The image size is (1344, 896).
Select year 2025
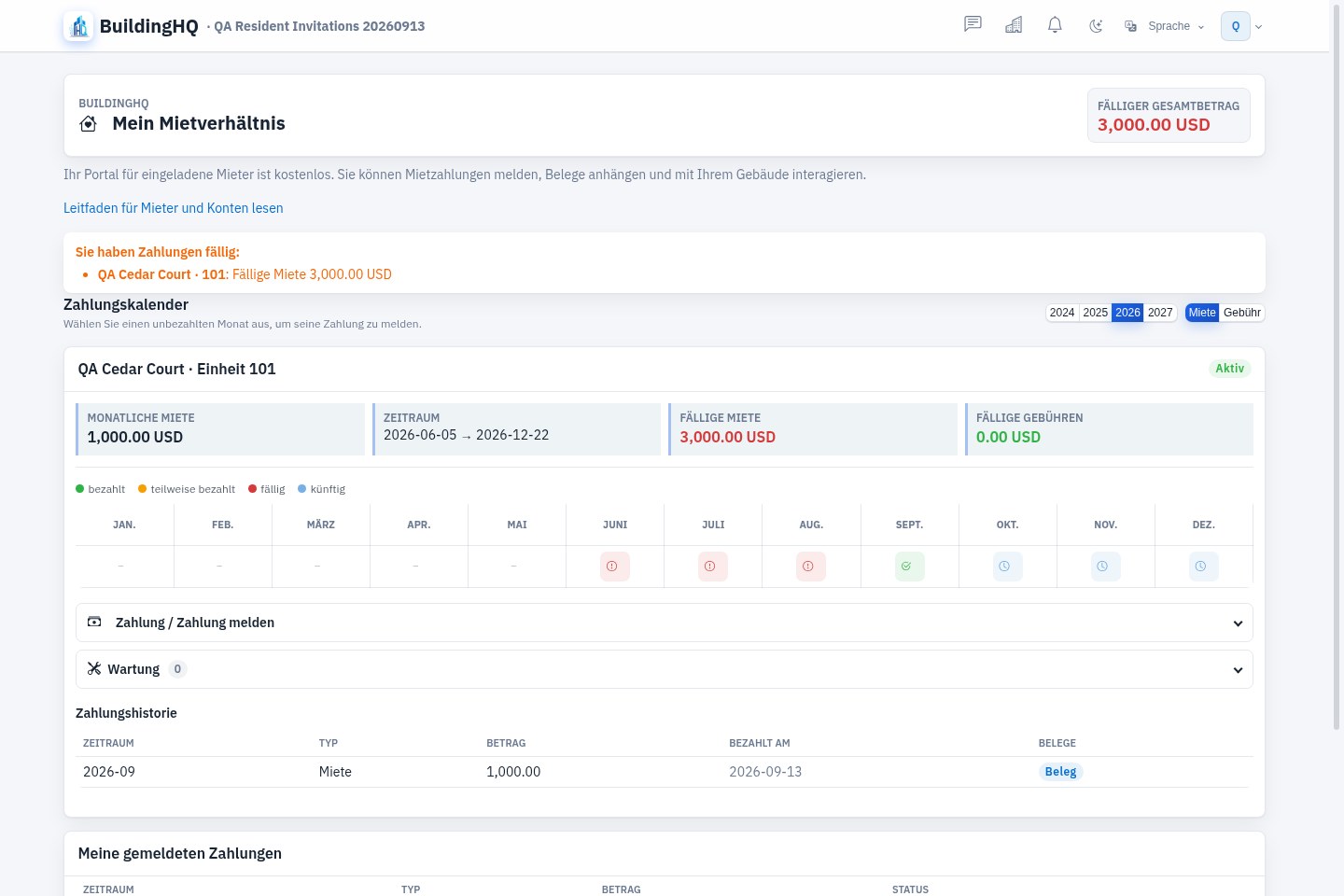tap(1095, 313)
